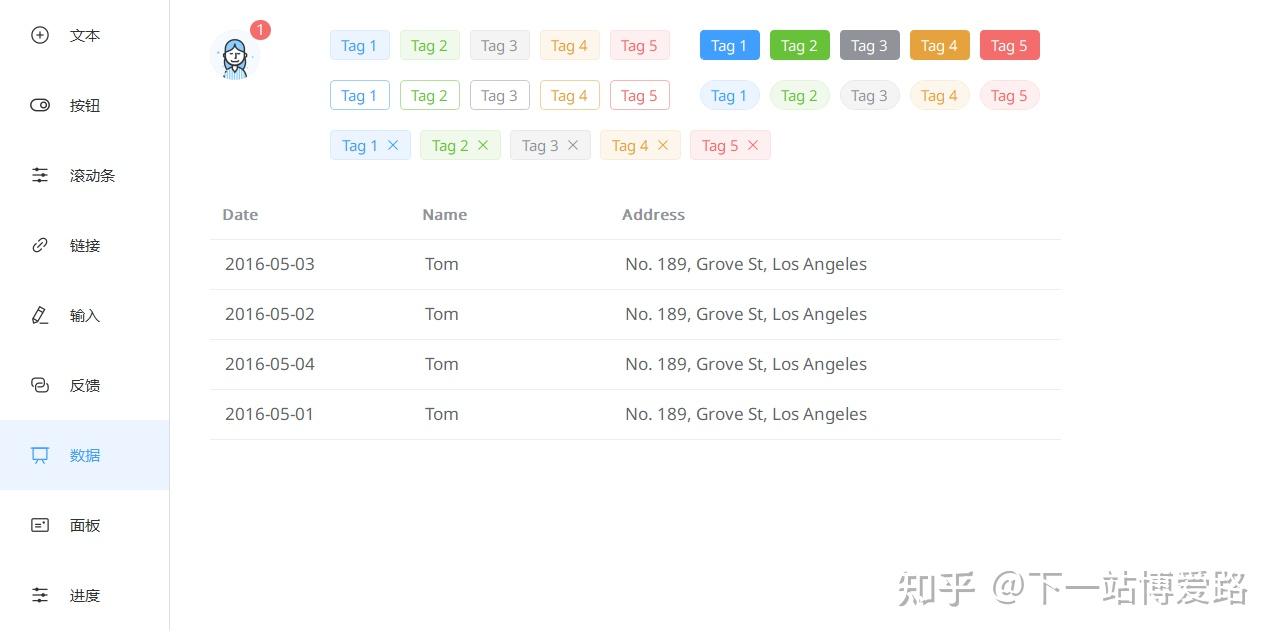Click solid red Tag 5
This screenshot has width=1280, height=639.
[1010, 45]
